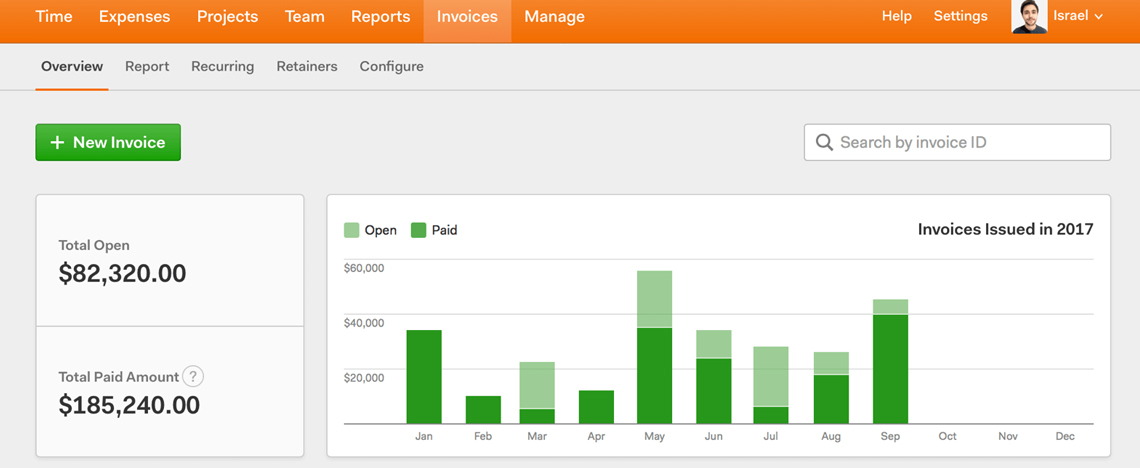Image resolution: width=1140 pixels, height=468 pixels.
Task: Click the March open bar segment
Action: 537,385
